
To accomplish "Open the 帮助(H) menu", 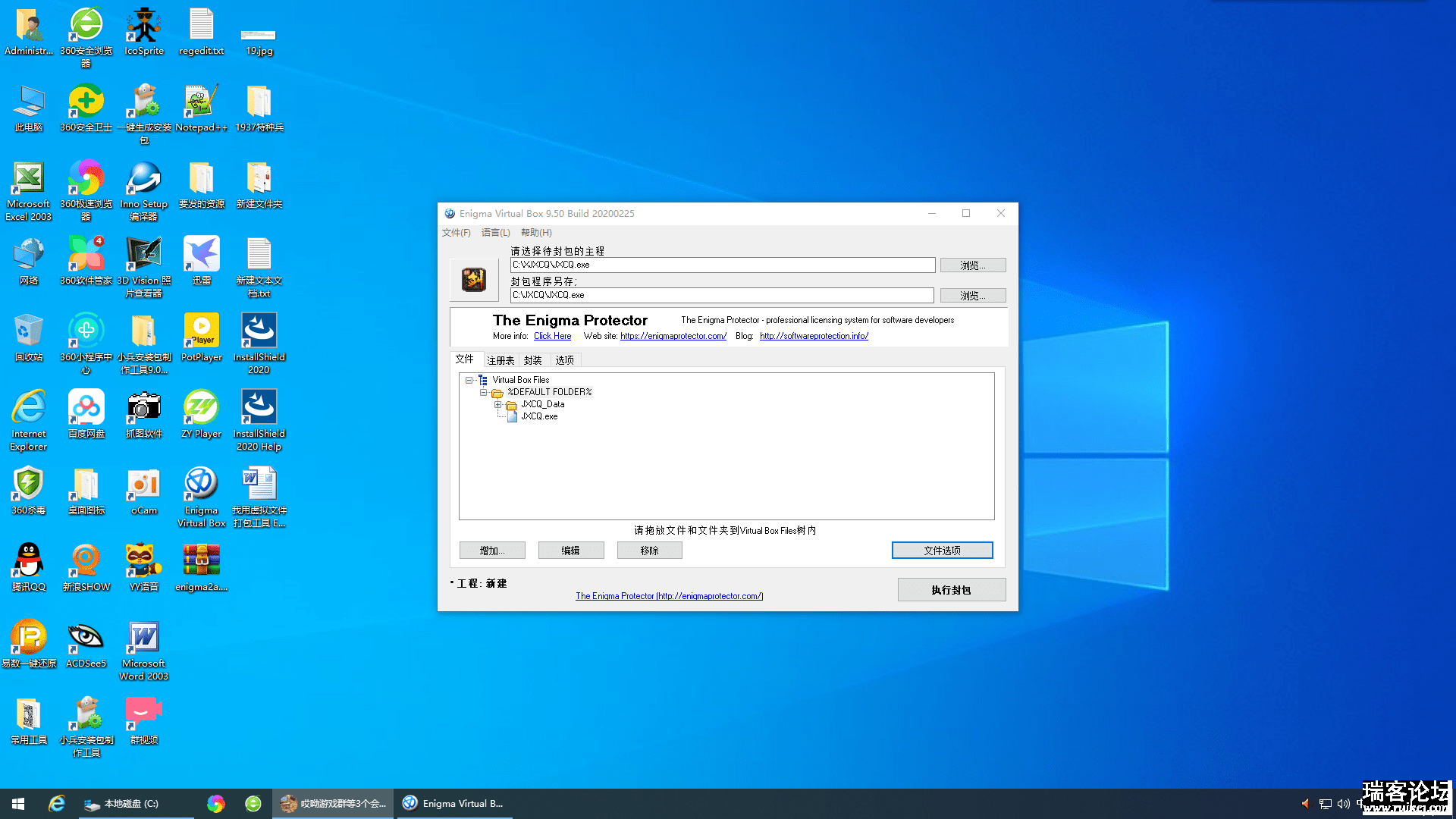I will click(x=536, y=233).
